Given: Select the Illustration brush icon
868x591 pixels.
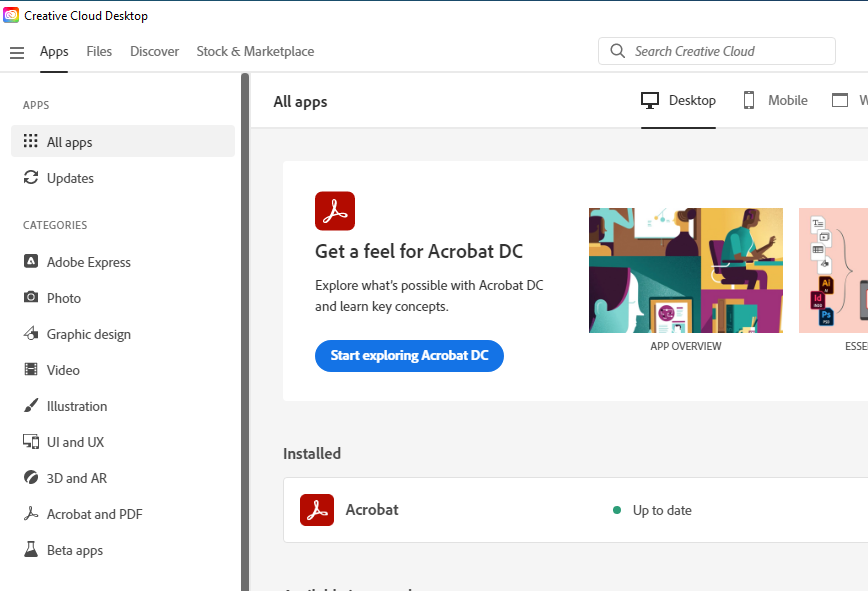Looking at the screenshot, I should (30, 406).
